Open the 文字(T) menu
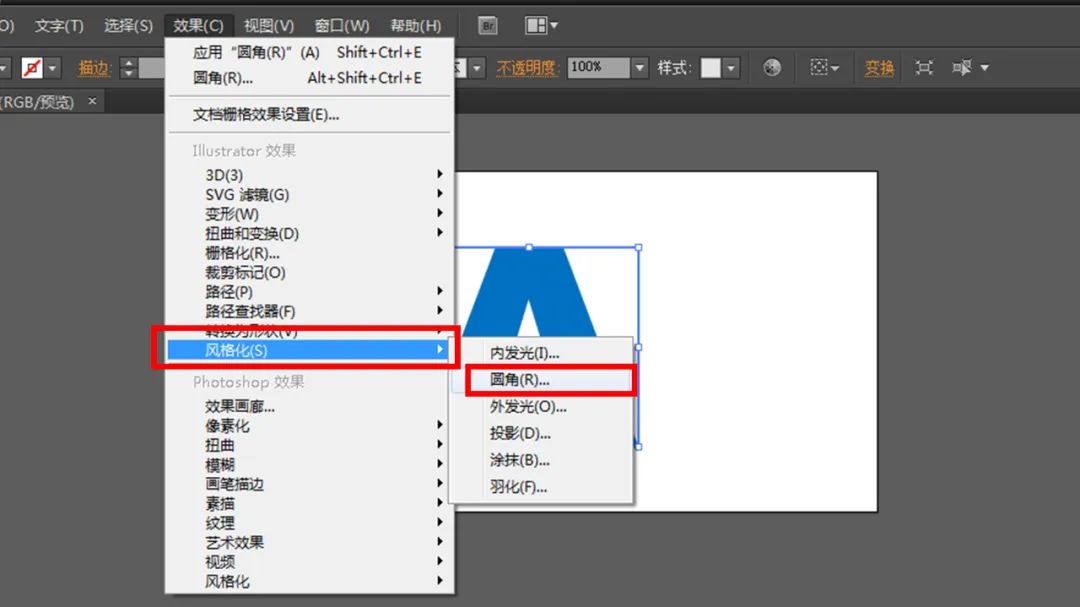Image resolution: width=1080 pixels, height=607 pixels. [x=59, y=25]
